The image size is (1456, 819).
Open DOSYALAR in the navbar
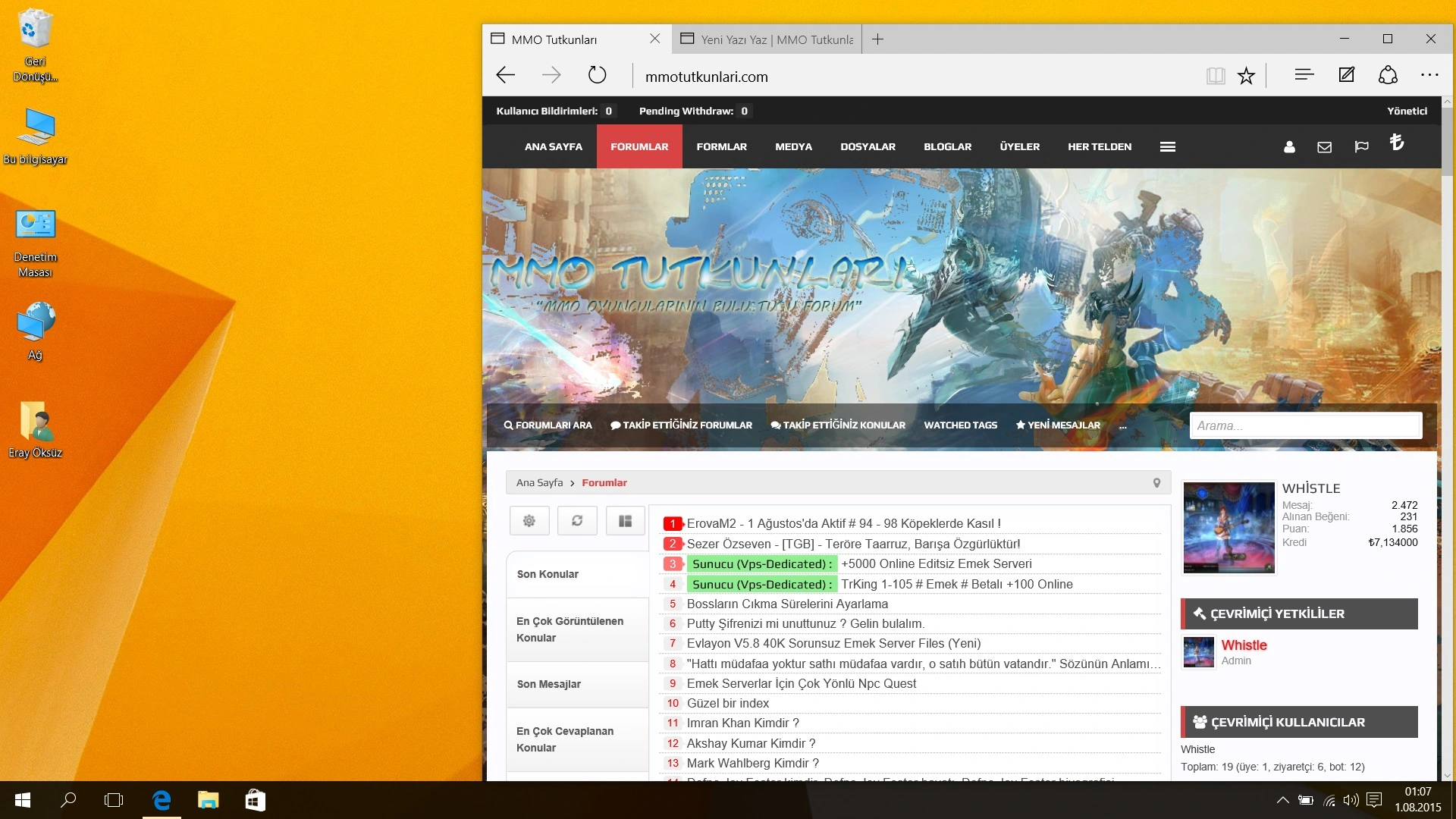pos(868,147)
